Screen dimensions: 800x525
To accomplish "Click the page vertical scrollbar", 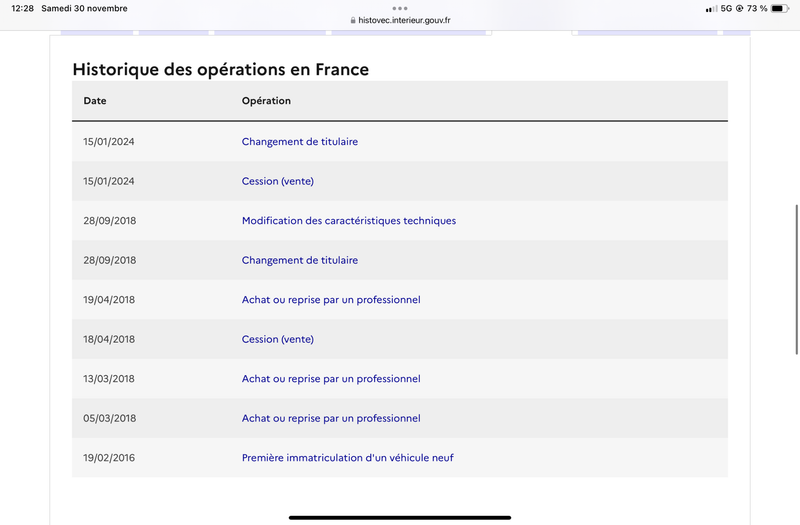I will coord(796,279).
